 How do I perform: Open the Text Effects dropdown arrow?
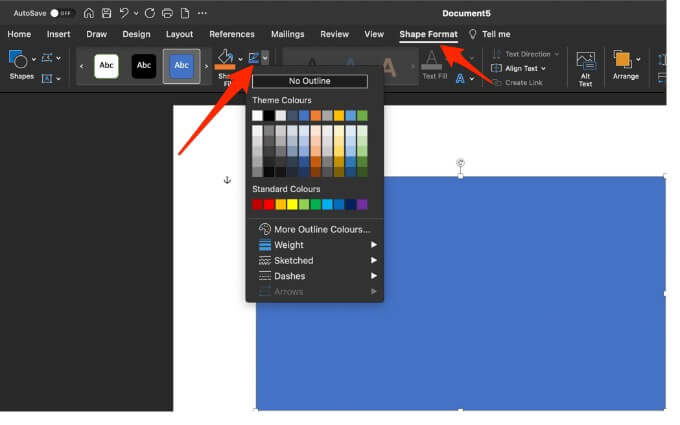[x=472, y=79]
